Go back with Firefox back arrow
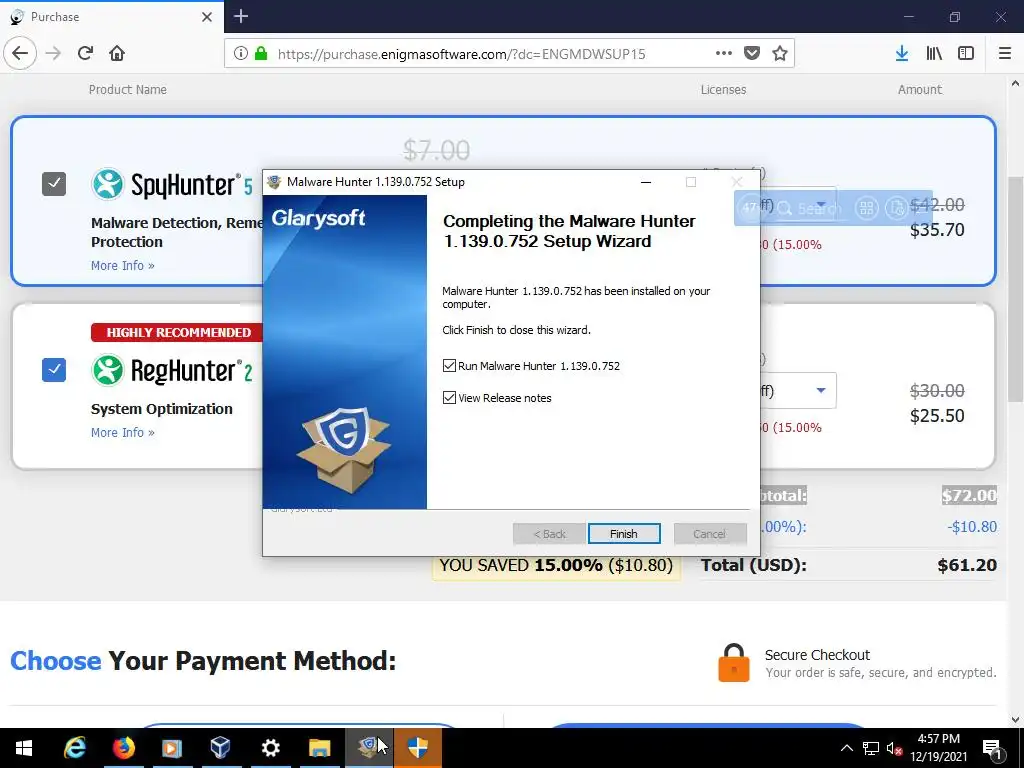The height and width of the screenshot is (768, 1024). 20,54
